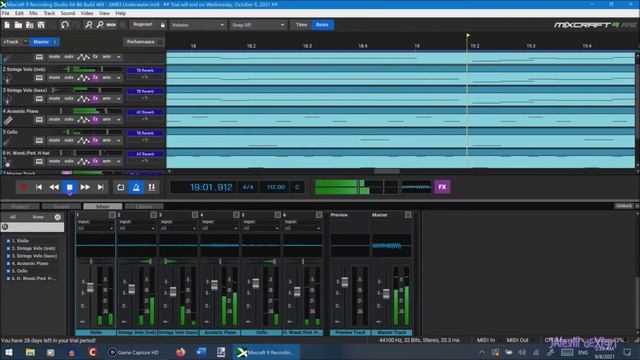
Task: Zoom out on the timeline
Action: tap(100, 25)
